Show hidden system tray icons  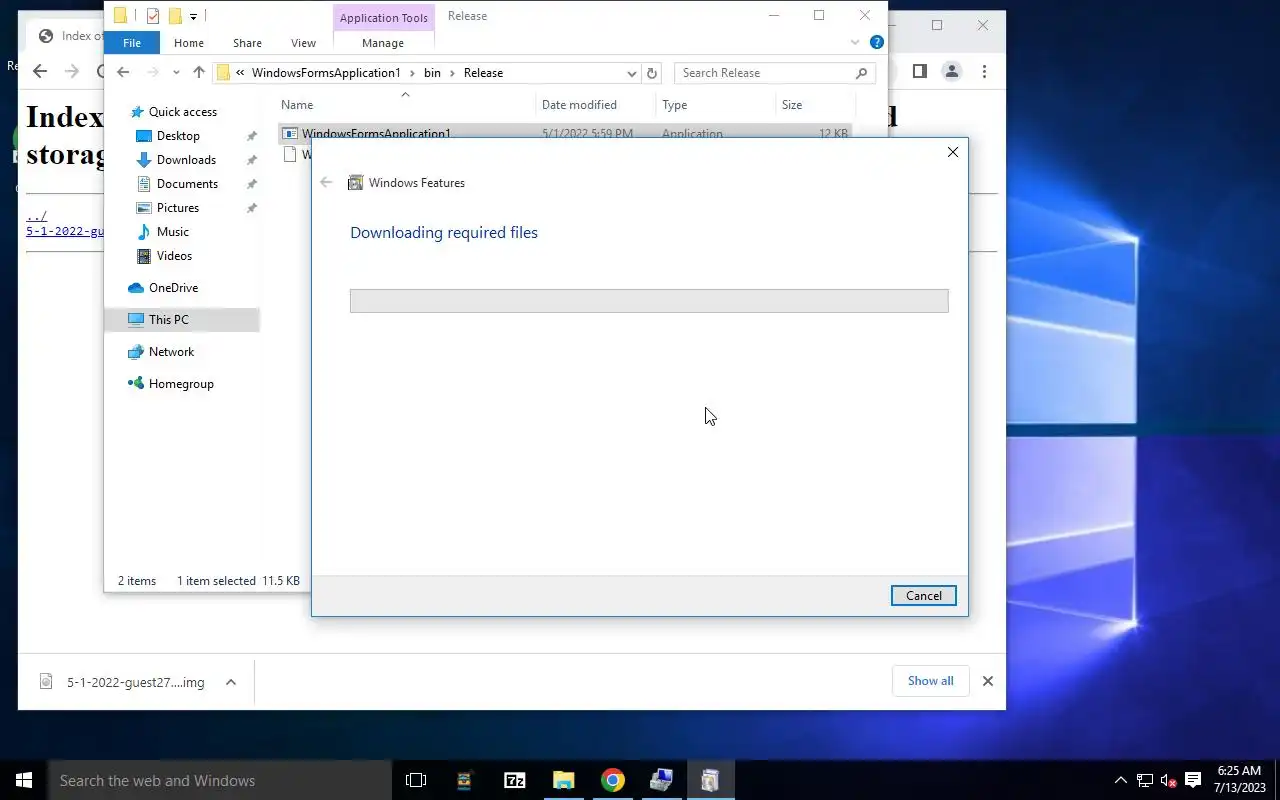(1121, 780)
